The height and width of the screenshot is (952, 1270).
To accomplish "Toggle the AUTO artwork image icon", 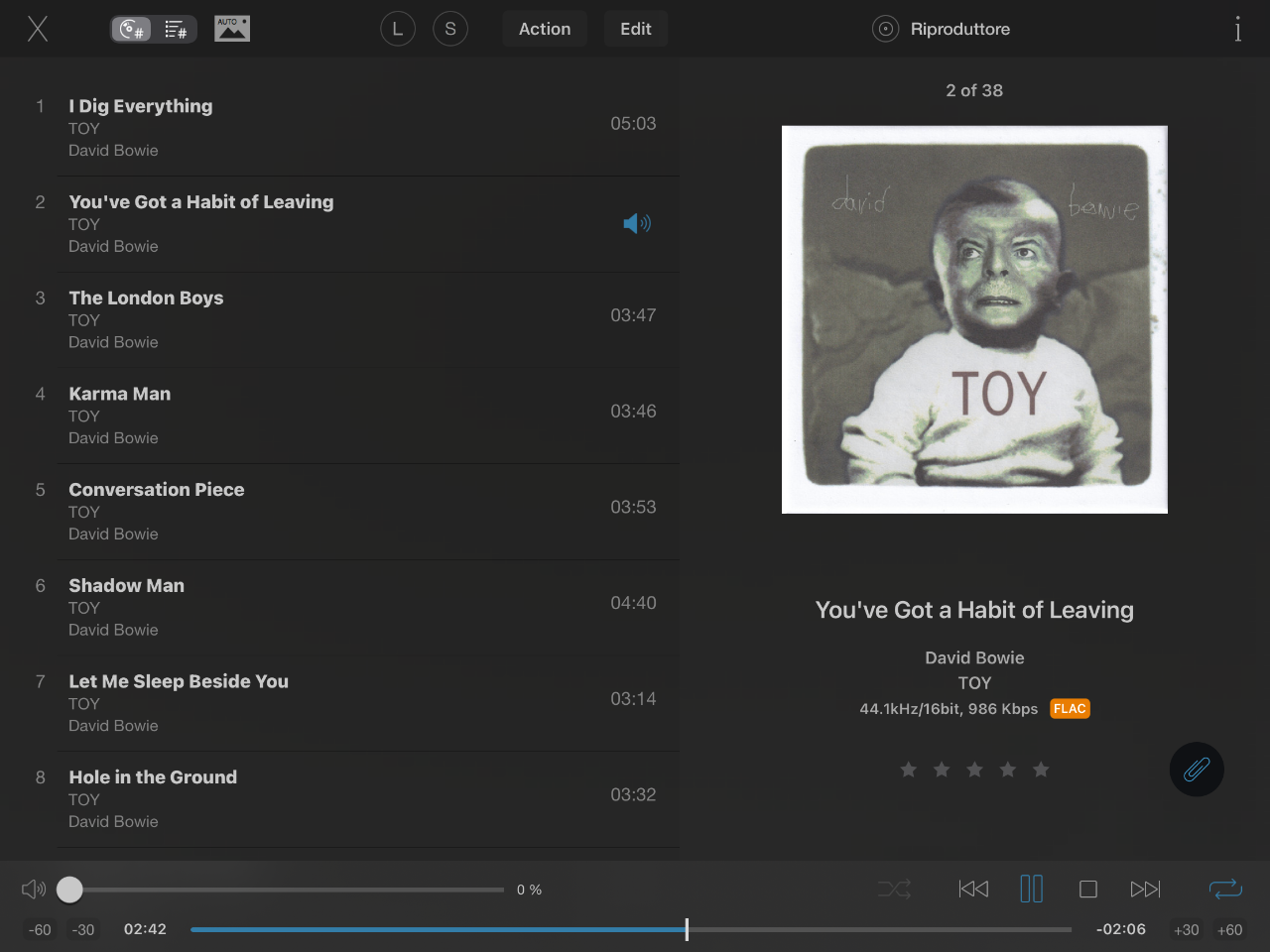I will [232, 29].
